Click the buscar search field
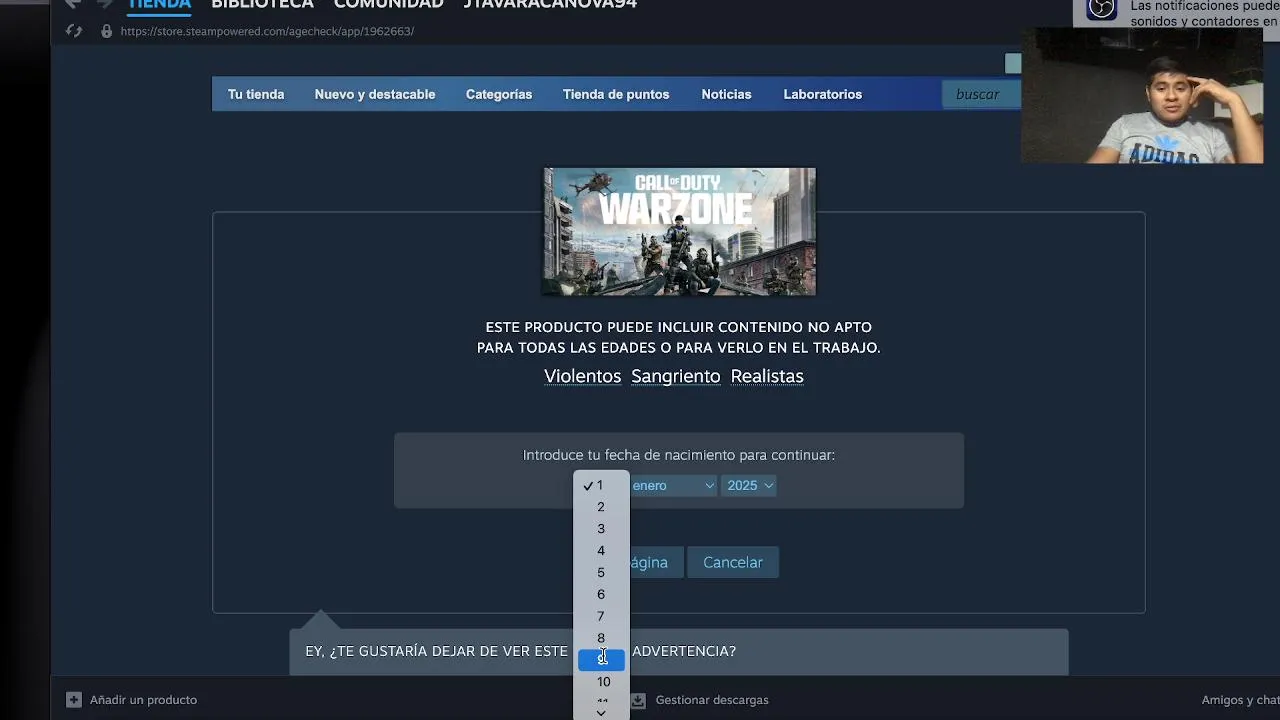 point(981,94)
